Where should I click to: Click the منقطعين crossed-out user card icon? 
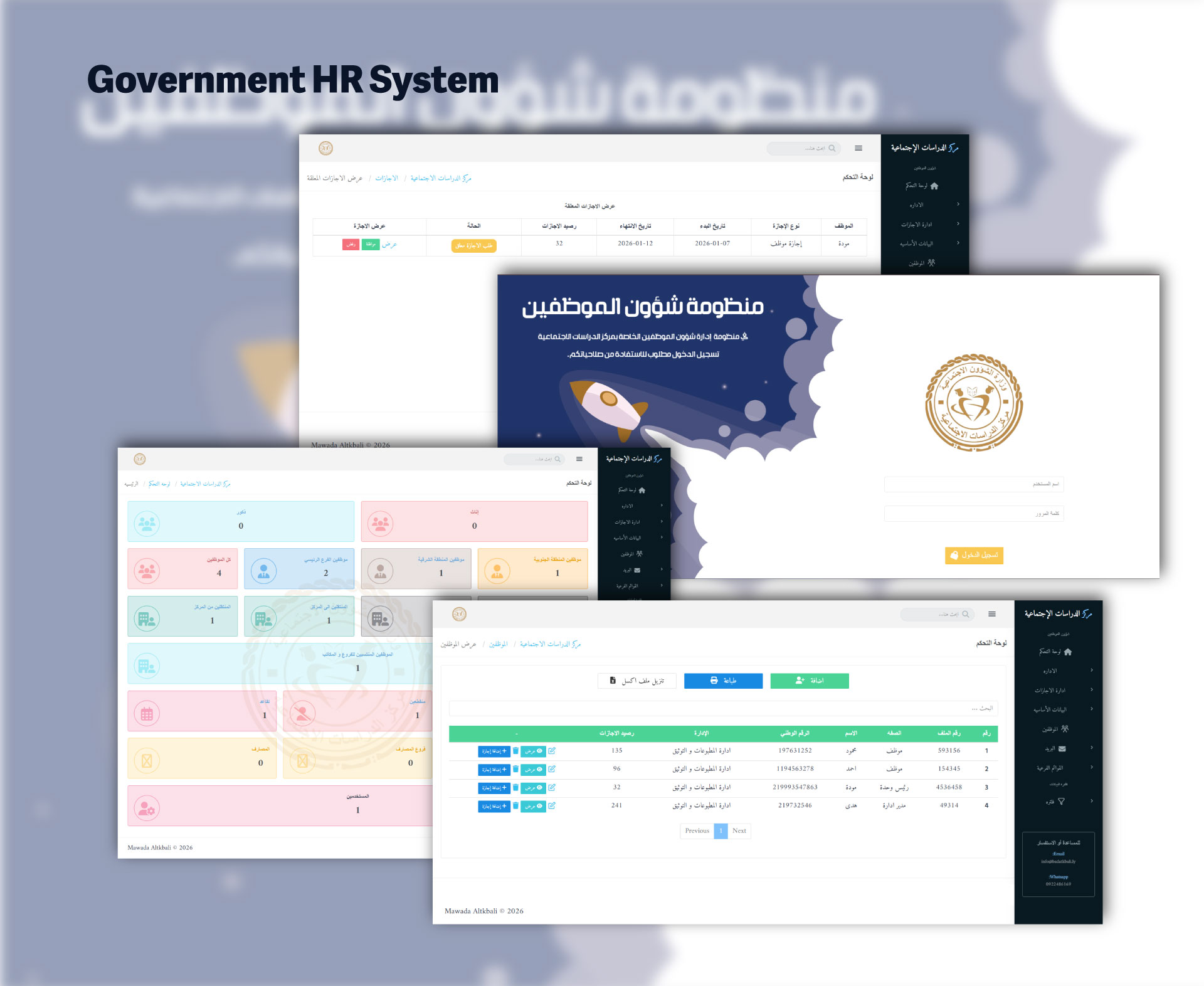pyautogui.click(x=302, y=713)
